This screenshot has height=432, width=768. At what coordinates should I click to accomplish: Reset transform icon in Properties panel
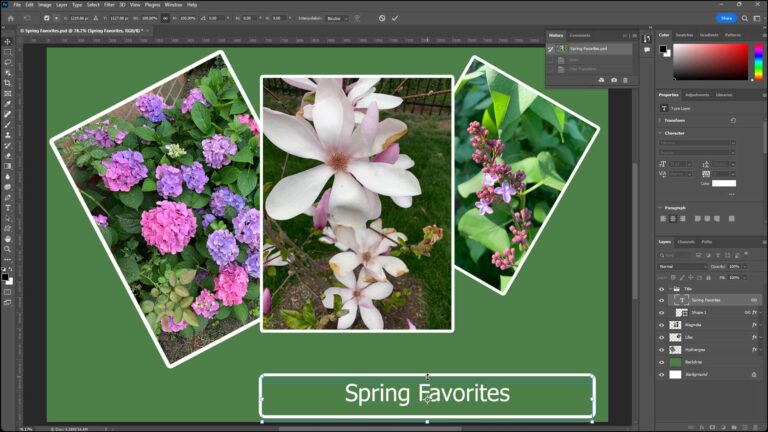733,120
